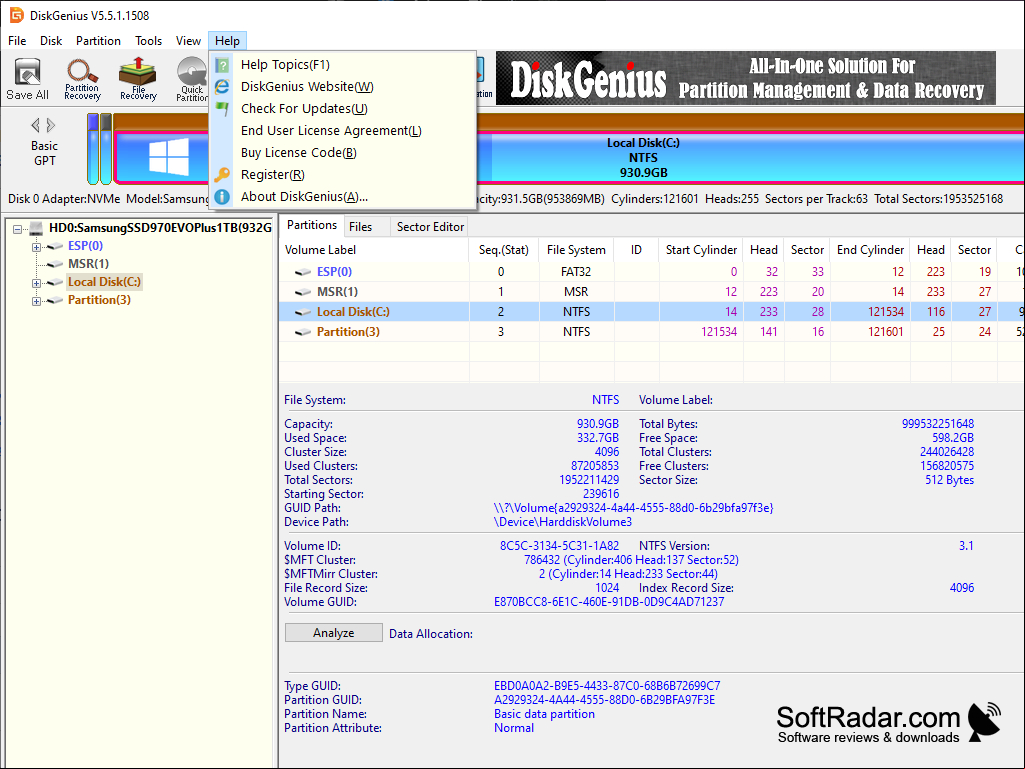Image resolution: width=1025 pixels, height=769 pixels.
Task: Click the Volume GUID value E870BCC8-6E1C-460E-91DB-0D9C4AD71237
Action: [x=609, y=602]
